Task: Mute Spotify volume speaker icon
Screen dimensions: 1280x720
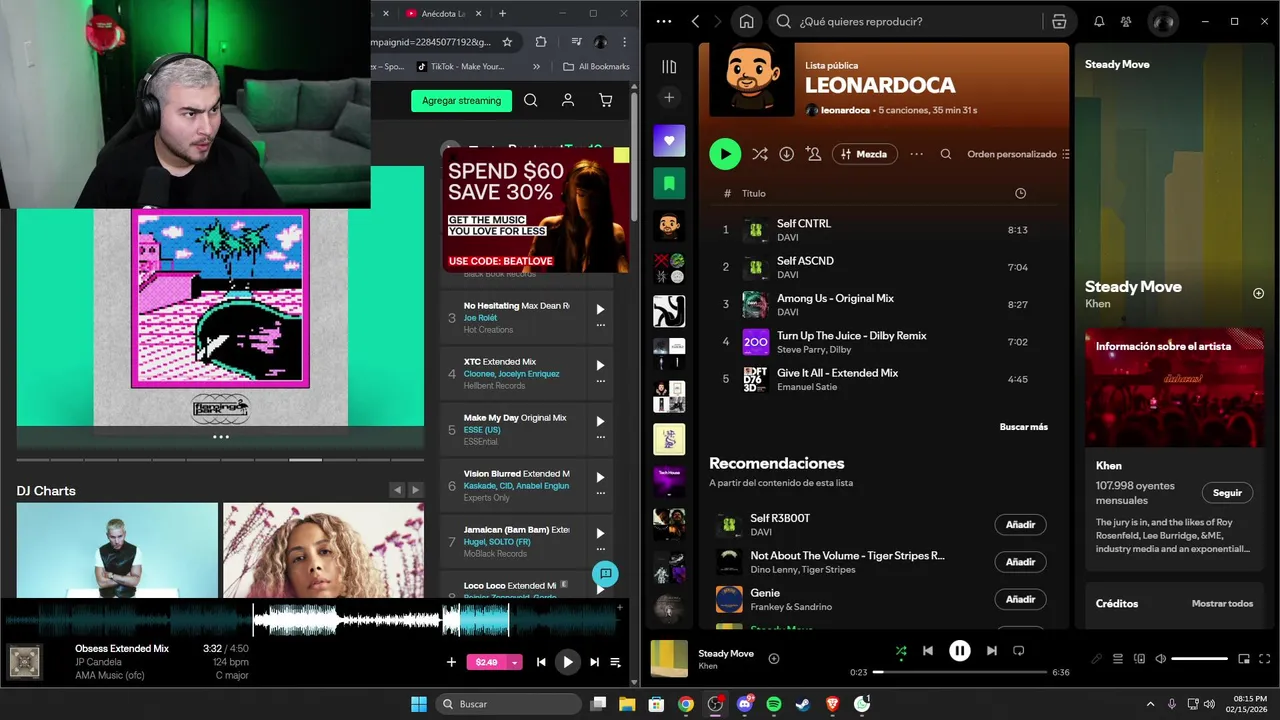Action: [x=1160, y=659]
